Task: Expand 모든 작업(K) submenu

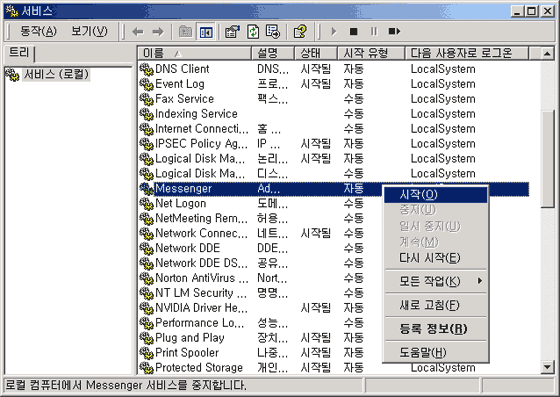Action: tap(436, 281)
